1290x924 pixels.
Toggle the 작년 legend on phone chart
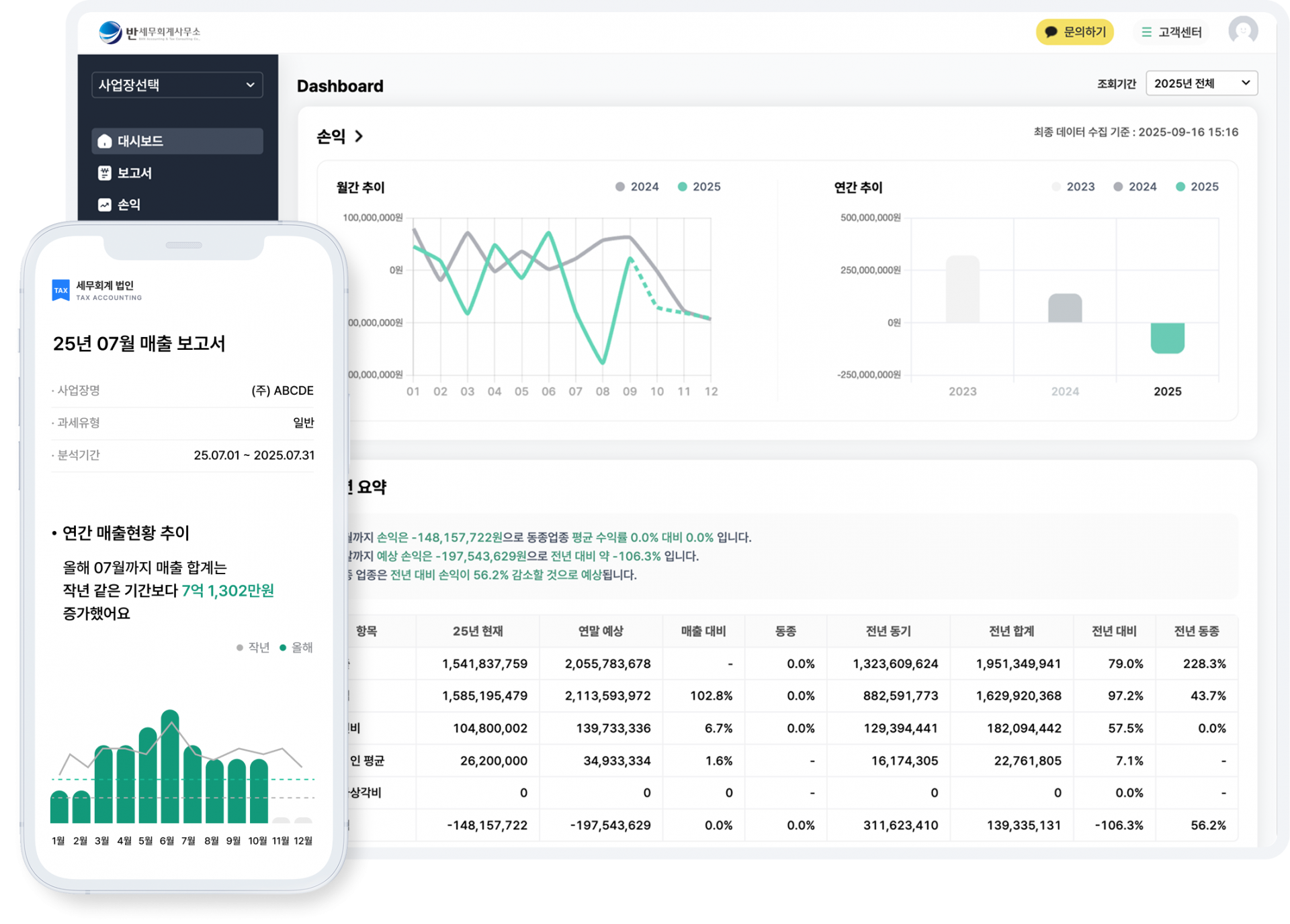(253, 647)
